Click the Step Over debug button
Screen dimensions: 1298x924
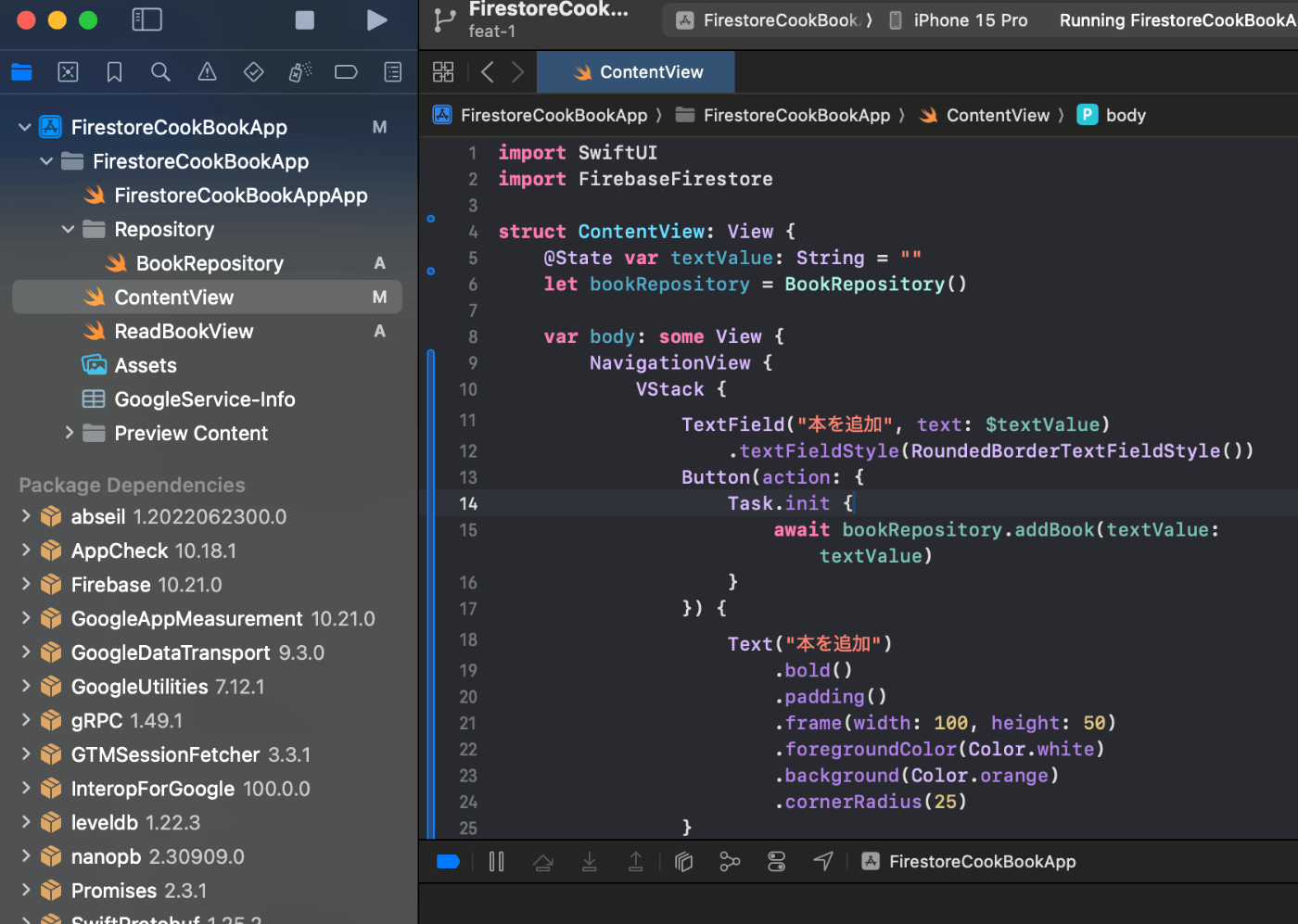point(543,862)
